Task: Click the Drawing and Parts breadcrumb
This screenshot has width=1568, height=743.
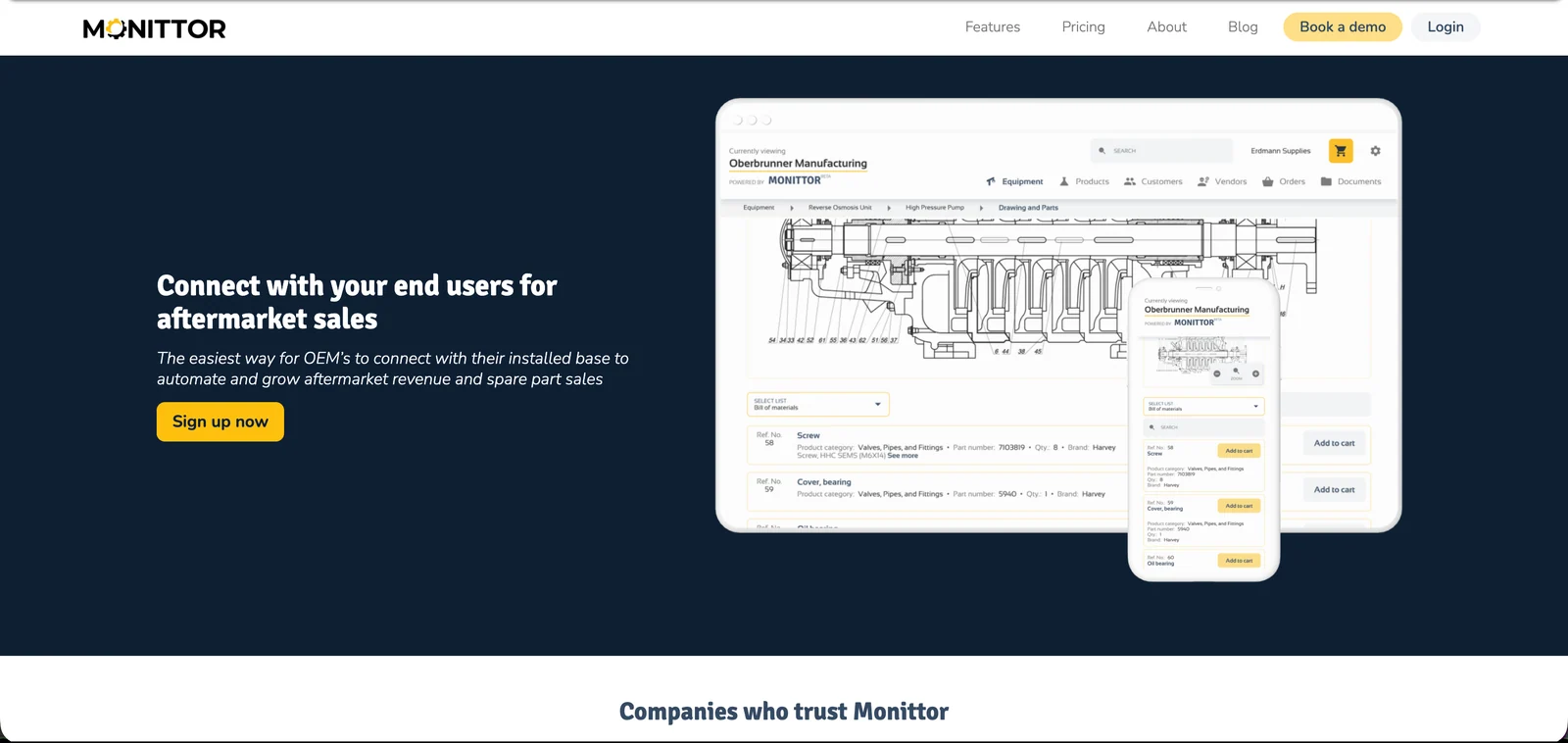Action: point(1028,208)
